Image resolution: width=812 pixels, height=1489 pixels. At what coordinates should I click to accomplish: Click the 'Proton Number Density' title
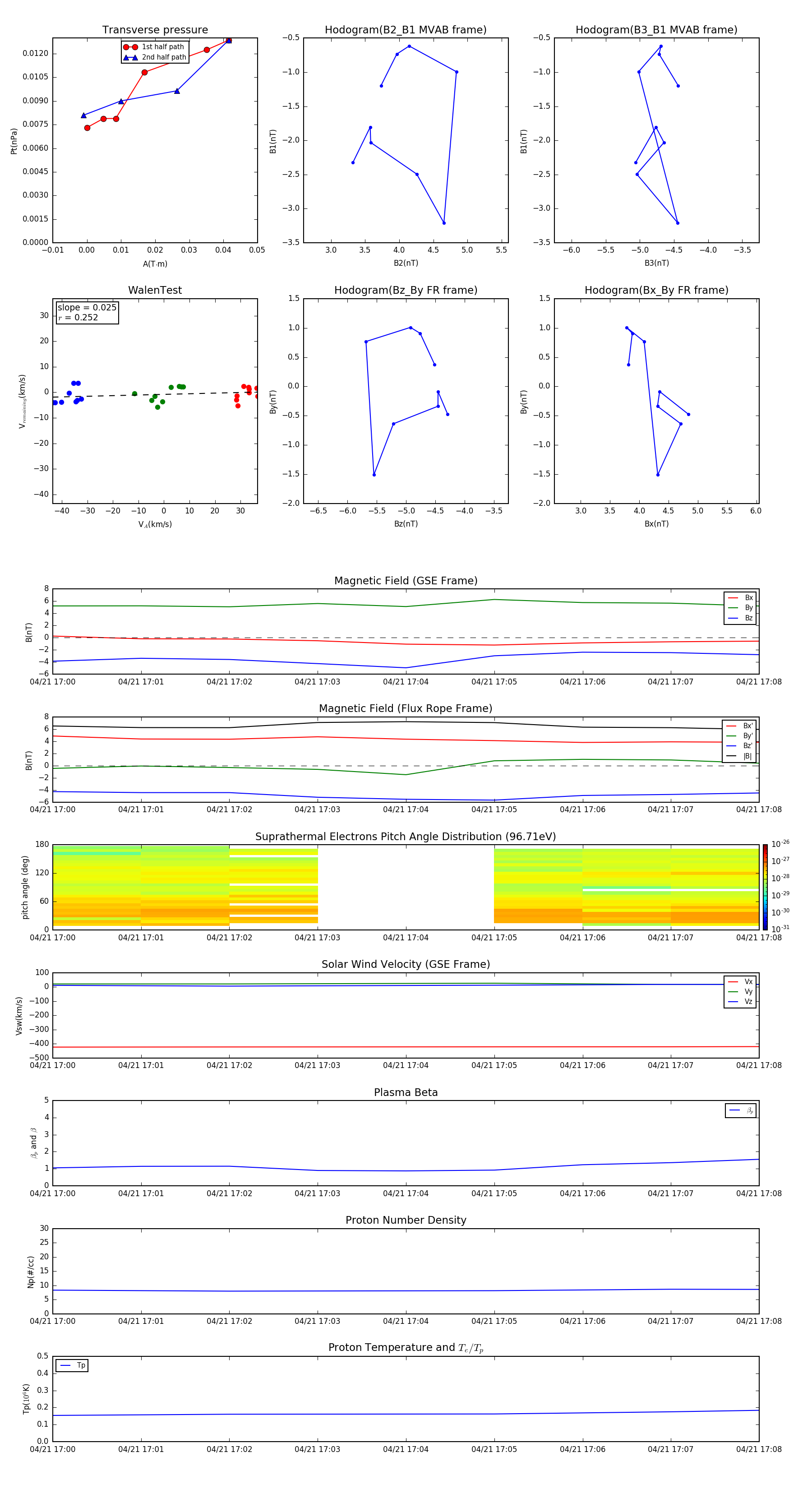coord(406,1220)
